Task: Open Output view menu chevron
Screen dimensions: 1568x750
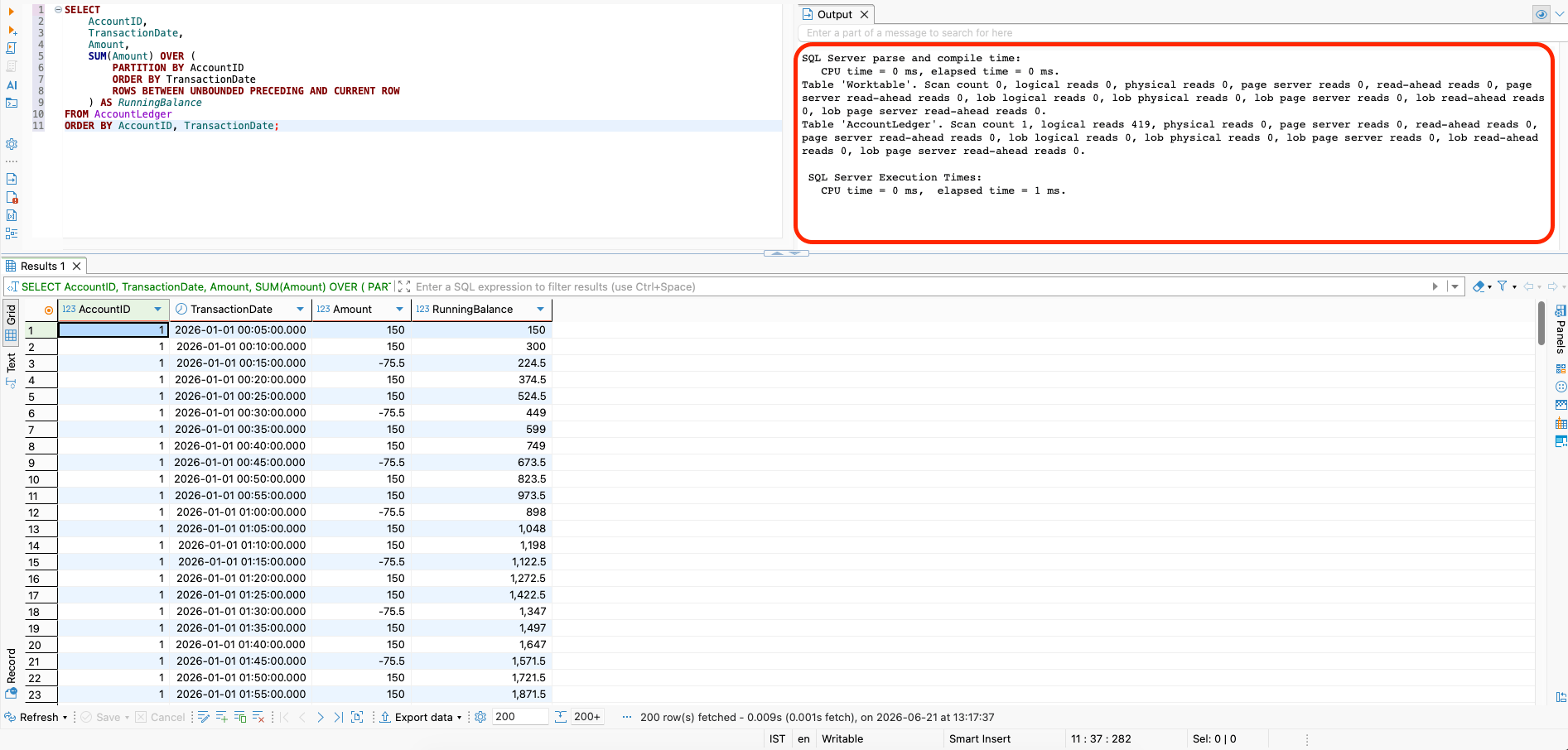Action: coord(1559,14)
